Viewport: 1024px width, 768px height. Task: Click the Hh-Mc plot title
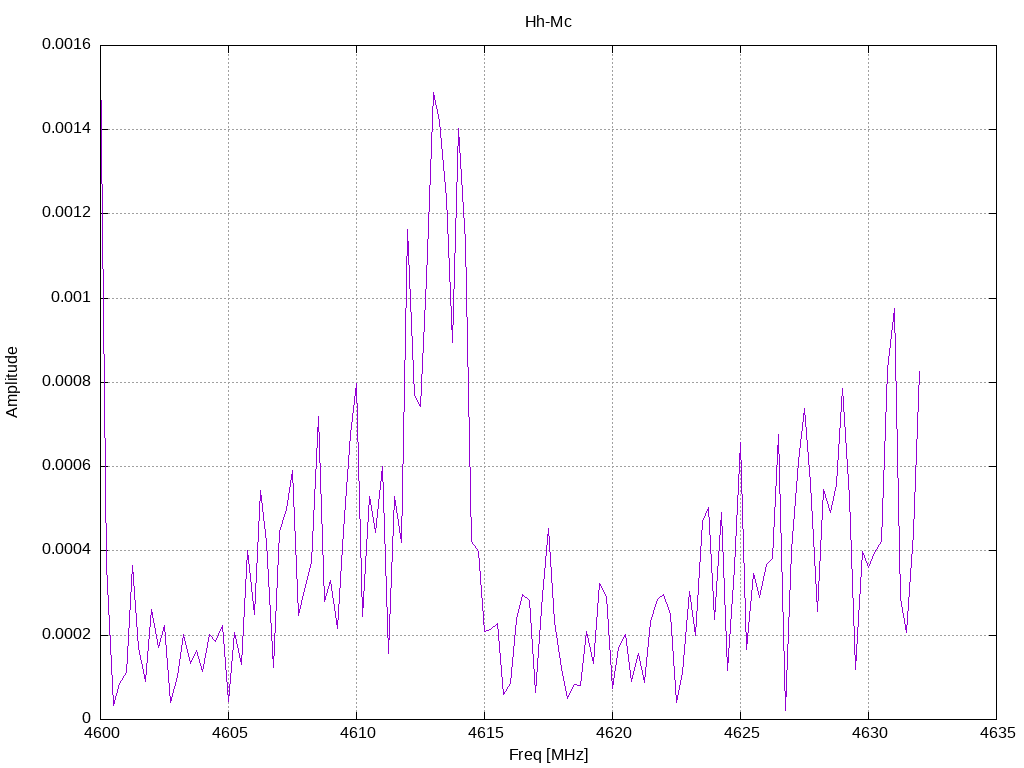click(548, 22)
